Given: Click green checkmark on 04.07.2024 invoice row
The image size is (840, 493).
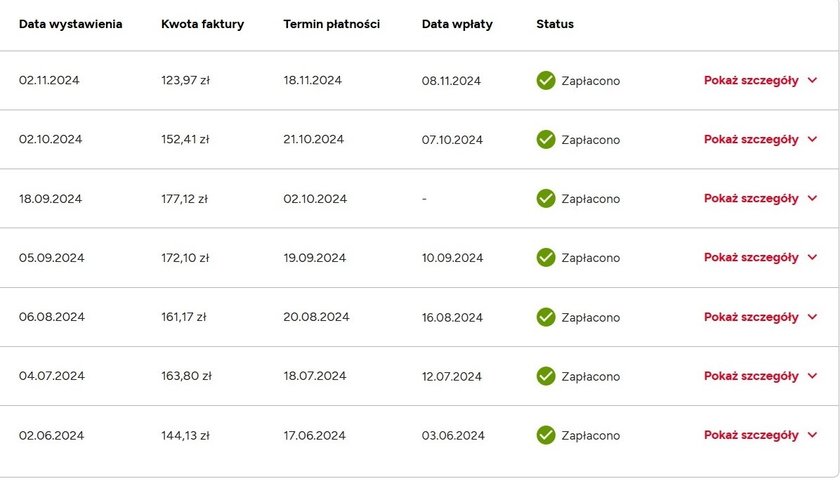Looking at the screenshot, I should (x=546, y=376).
